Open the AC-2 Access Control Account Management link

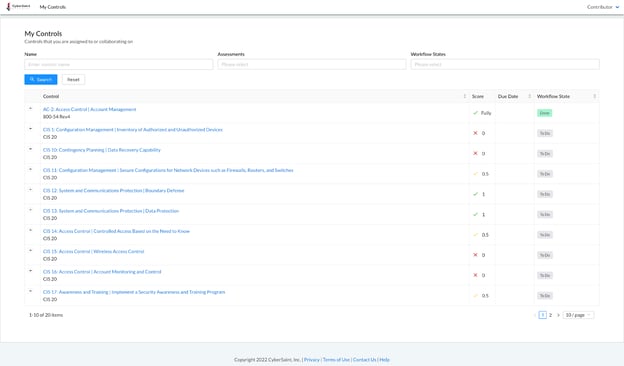click(x=90, y=109)
